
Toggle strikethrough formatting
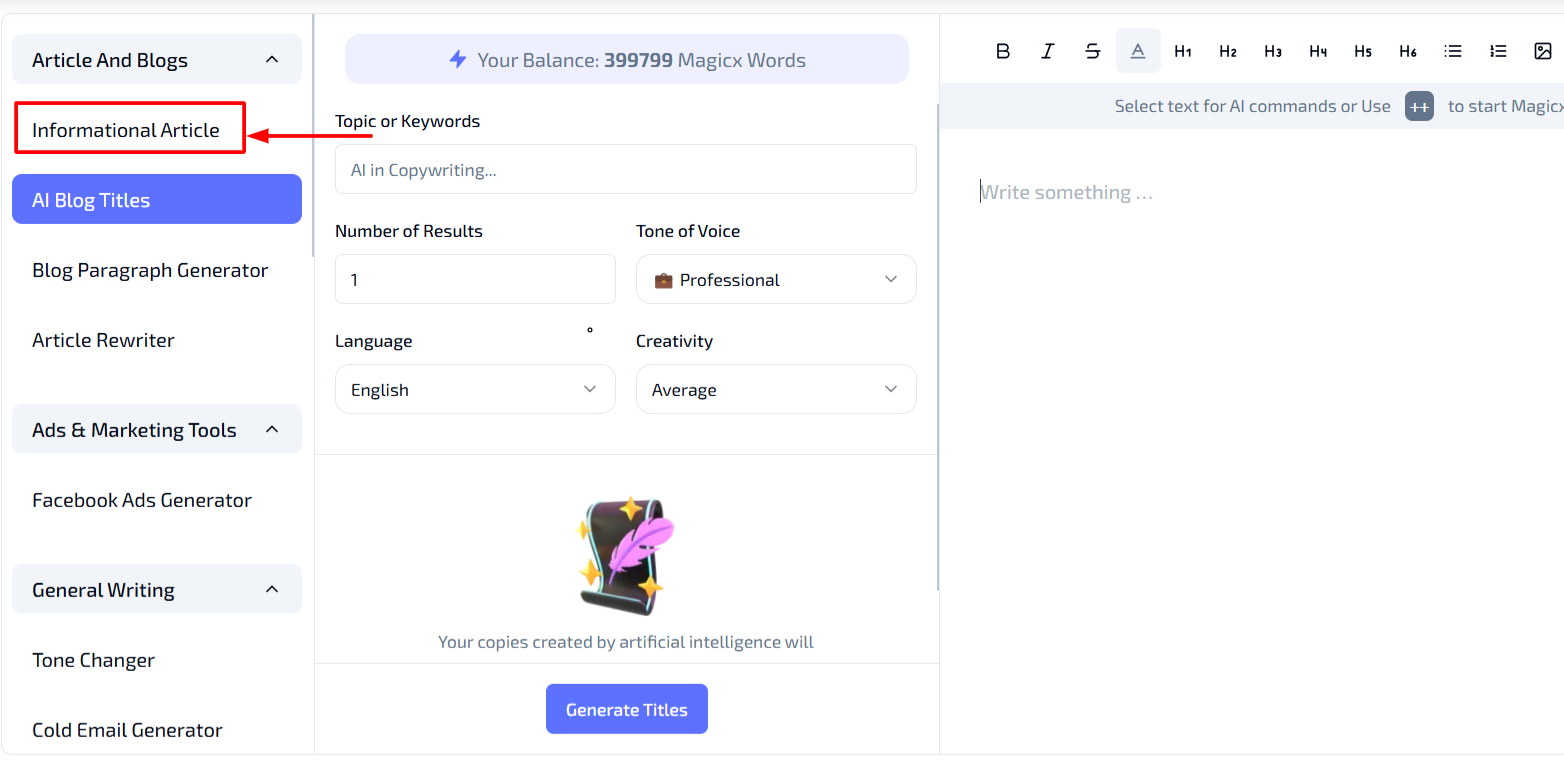pos(1093,51)
